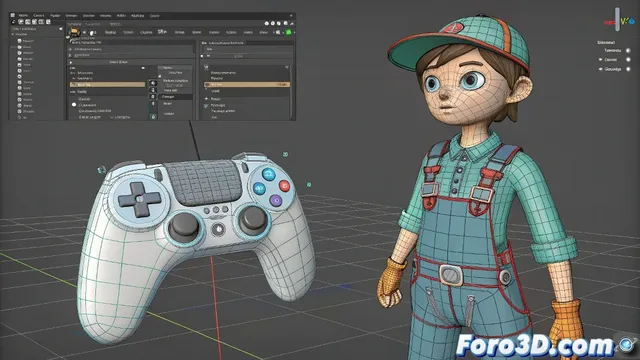
Task: Toggle the dot on the middle overlay row
Action: (628, 60)
